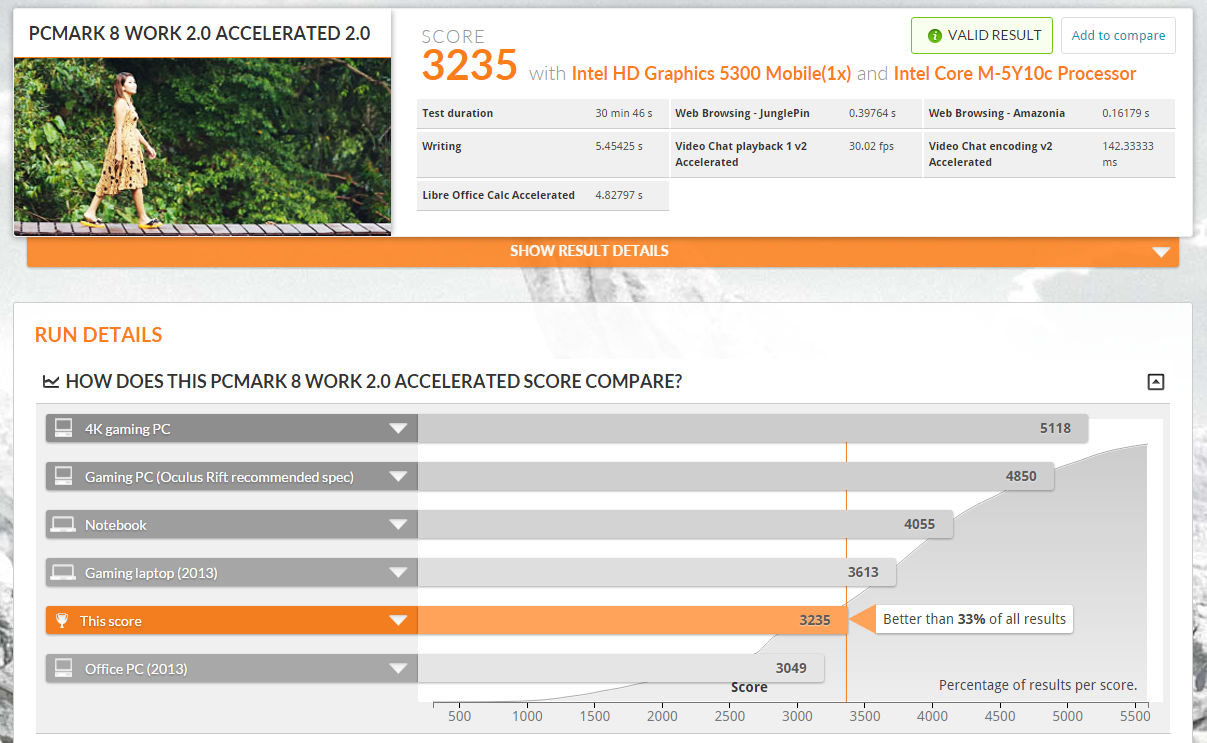Expand the Gaming PC (Oculus Rift) dropdown arrow
The height and width of the screenshot is (743, 1207).
click(399, 477)
